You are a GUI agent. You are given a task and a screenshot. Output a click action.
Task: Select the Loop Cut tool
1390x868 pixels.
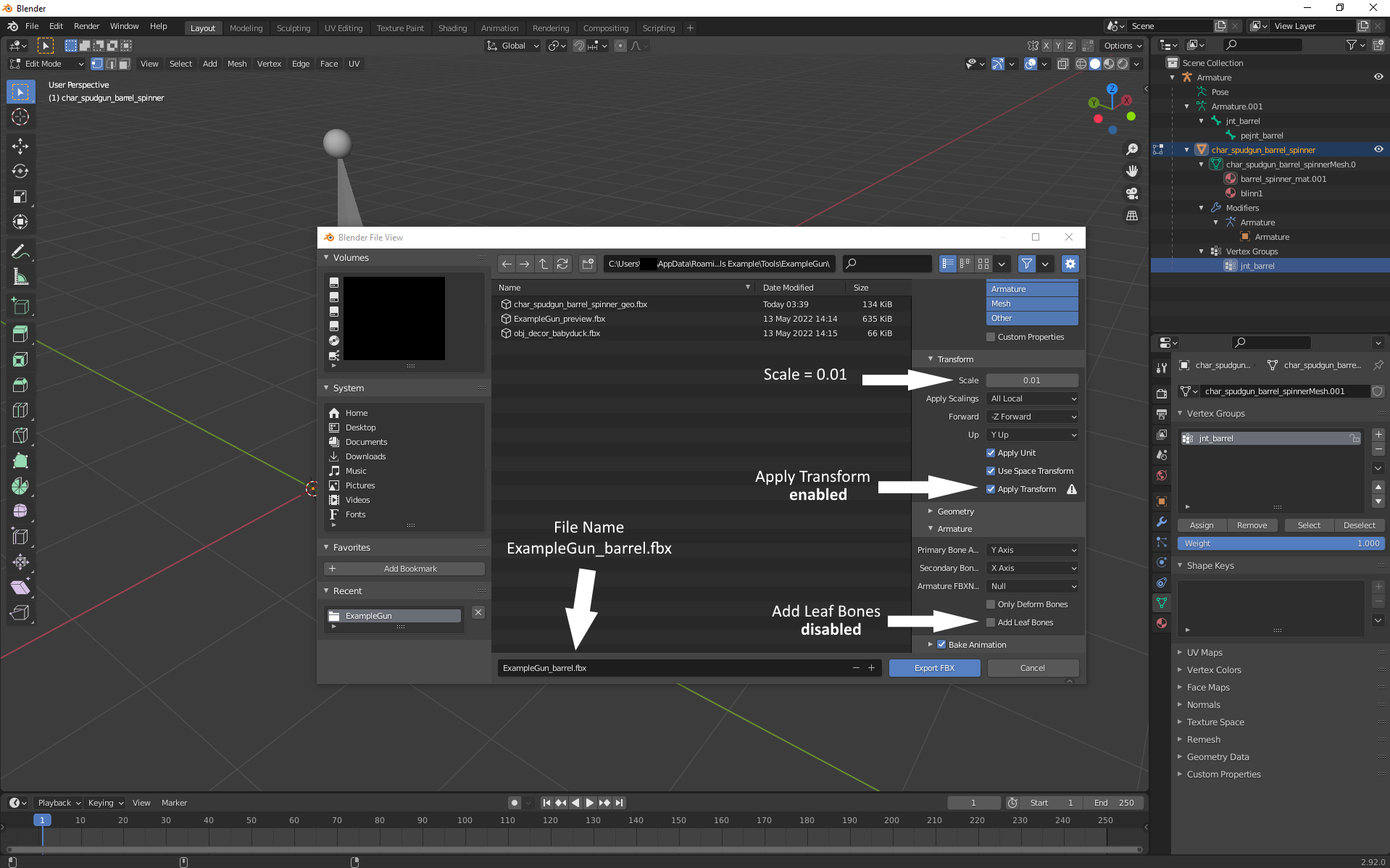(x=20, y=410)
